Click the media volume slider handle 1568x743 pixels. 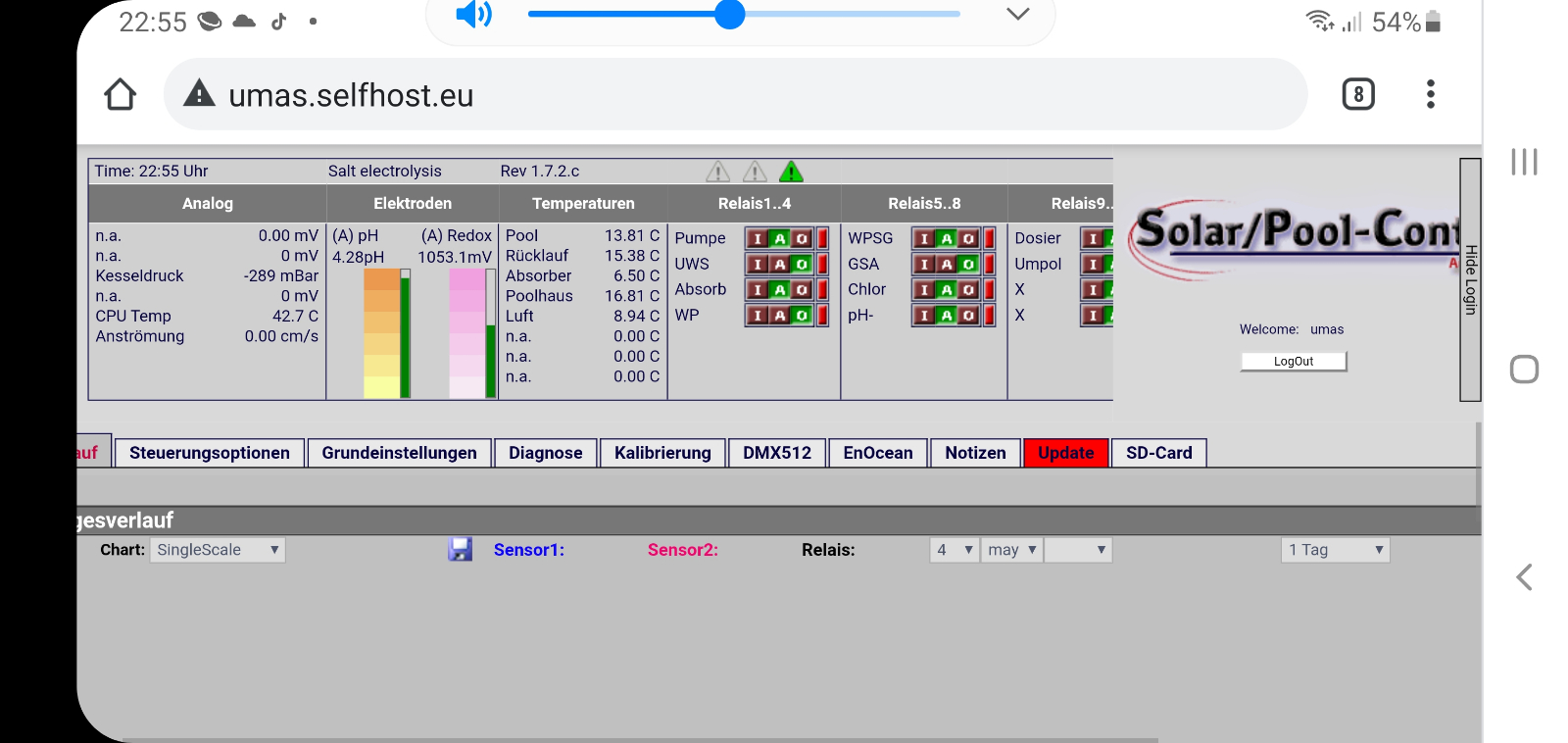tap(730, 14)
